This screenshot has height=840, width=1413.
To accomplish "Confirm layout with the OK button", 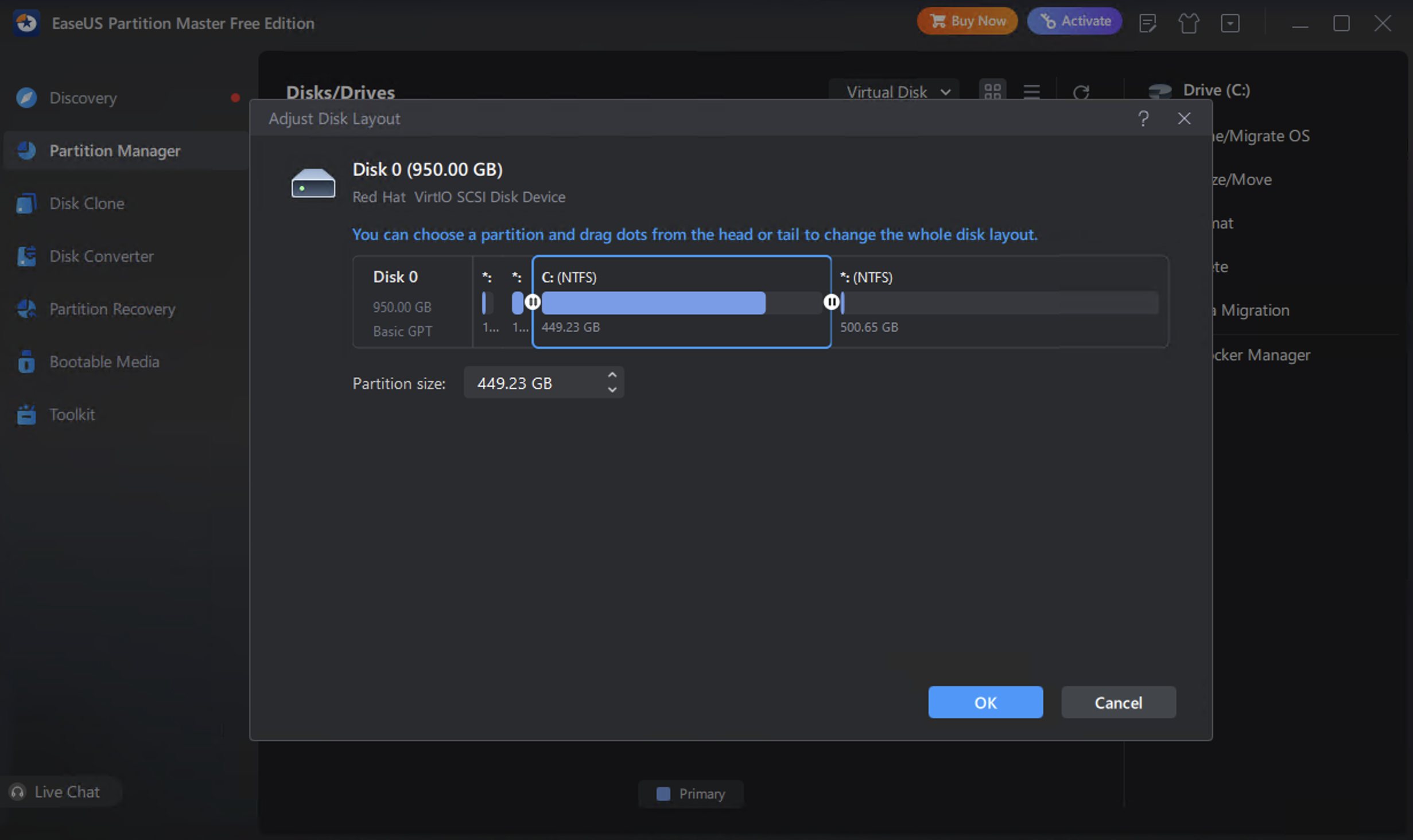I will tap(985, 702).
